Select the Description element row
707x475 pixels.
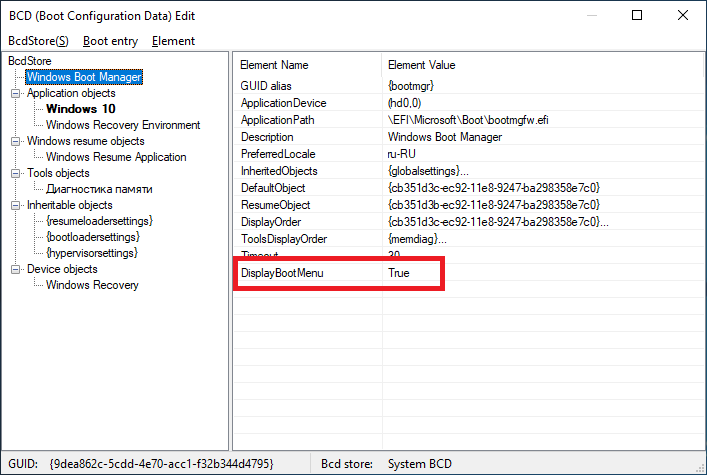(469, 137)
